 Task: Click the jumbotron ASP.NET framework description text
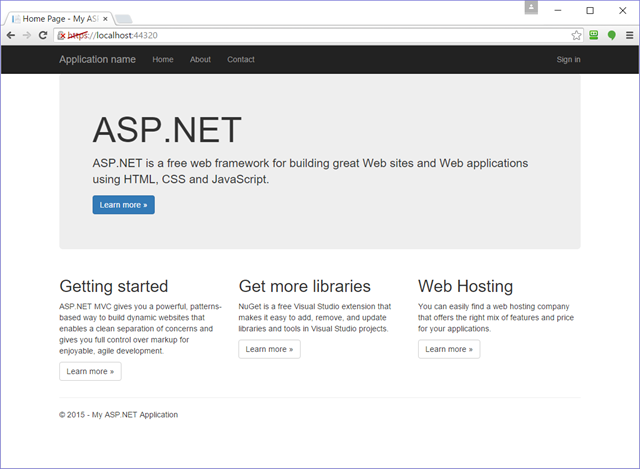(x=310, y=171)
